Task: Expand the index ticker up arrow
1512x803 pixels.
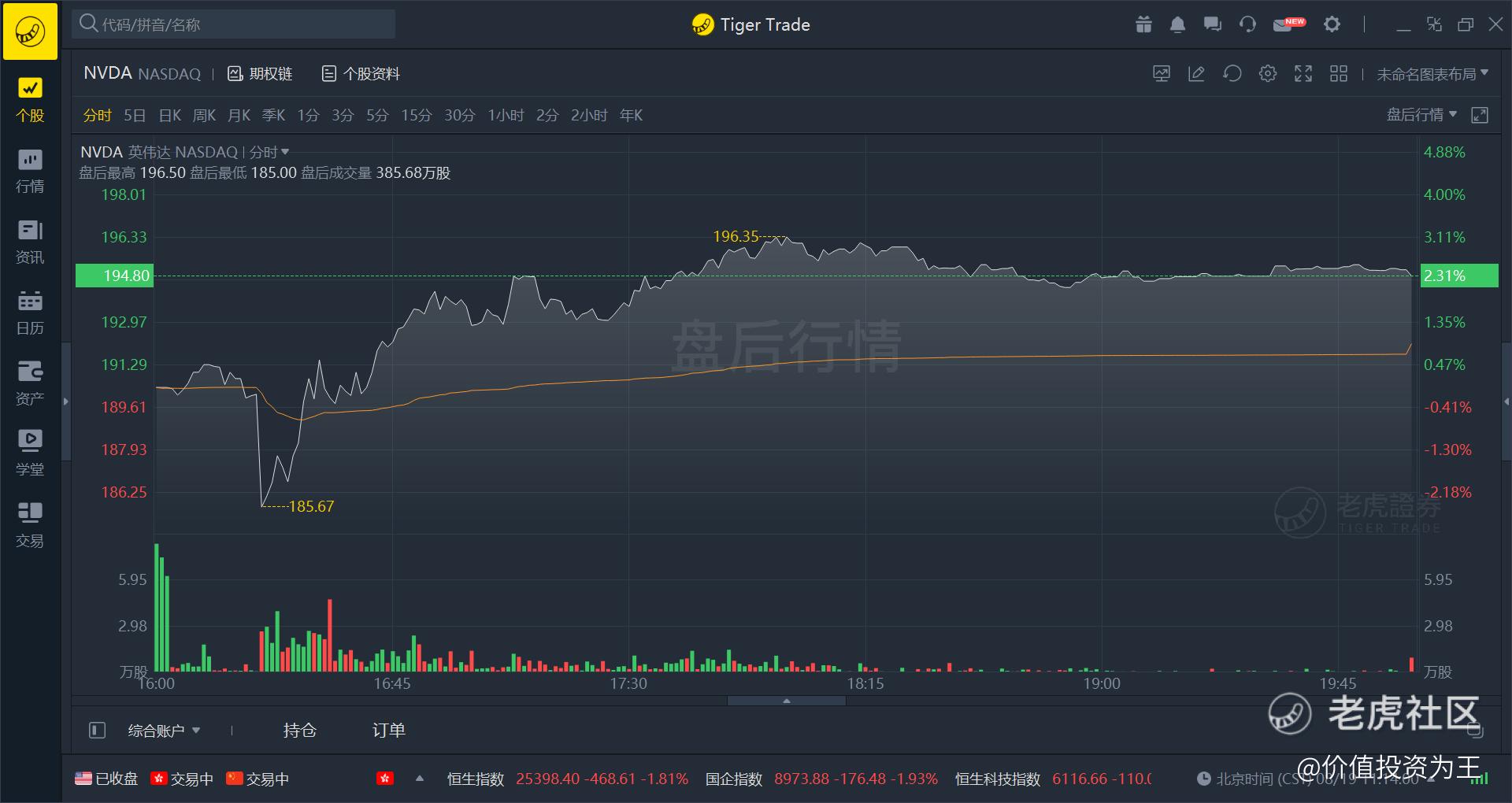Action: (420, 778)
